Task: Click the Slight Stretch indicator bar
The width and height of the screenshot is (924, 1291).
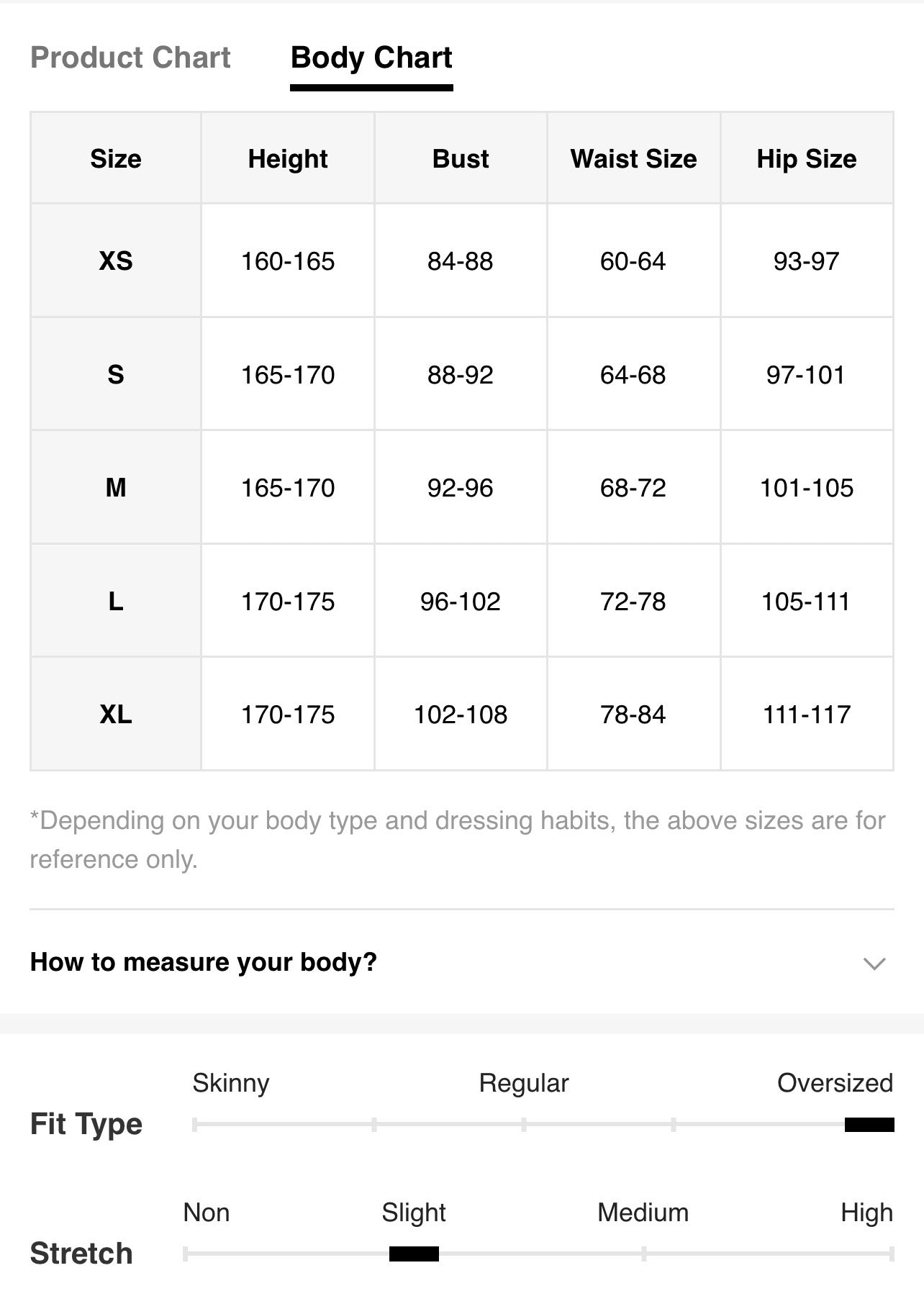Action: click(x=414, y=1254)
